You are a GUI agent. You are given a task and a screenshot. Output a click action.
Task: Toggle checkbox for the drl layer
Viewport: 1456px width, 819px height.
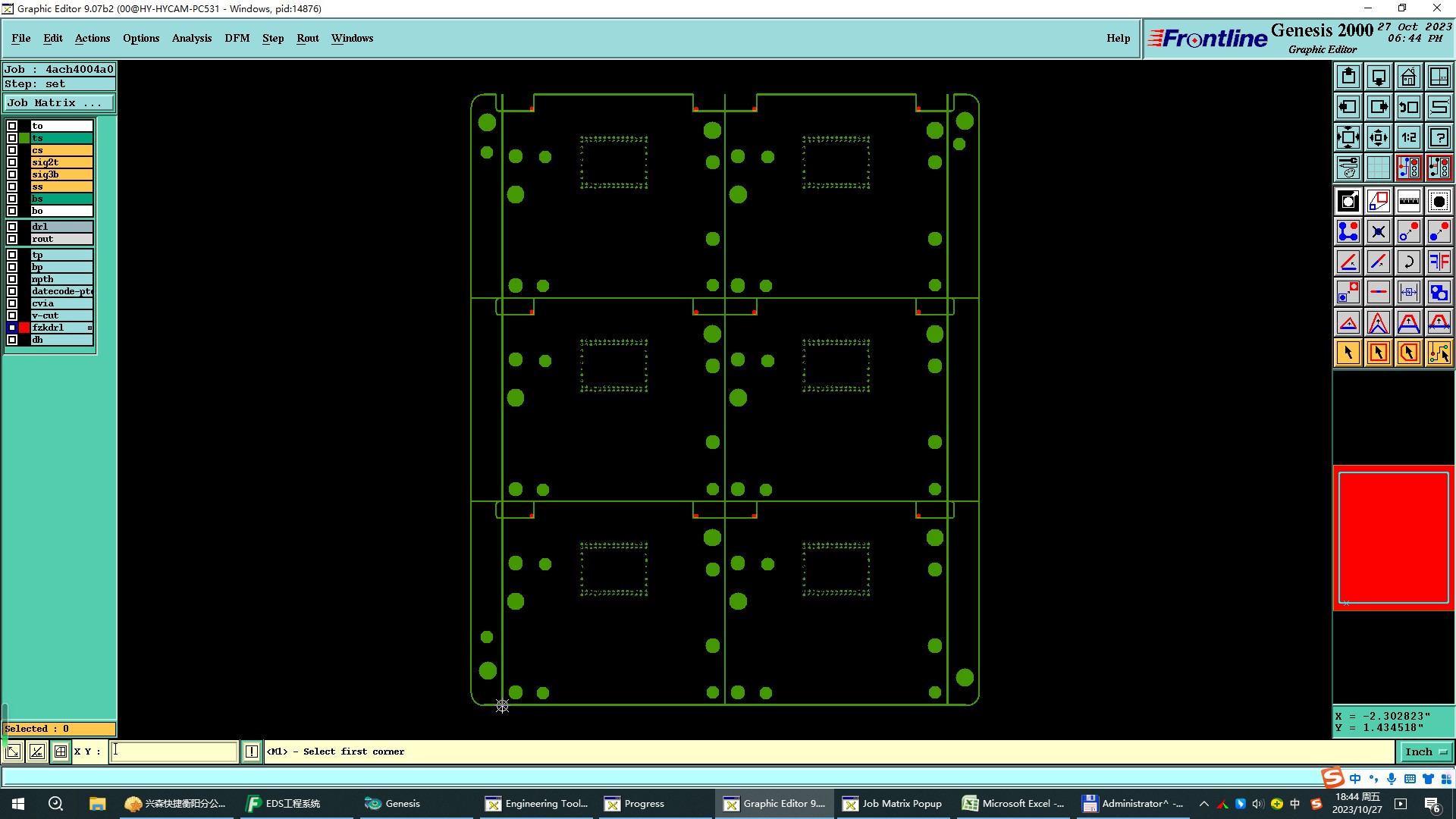[12, 227]
